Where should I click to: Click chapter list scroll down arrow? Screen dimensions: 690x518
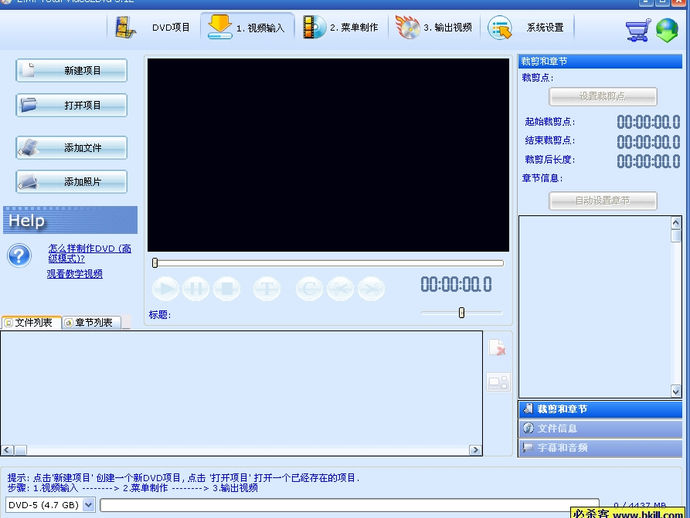click(676, 390)
